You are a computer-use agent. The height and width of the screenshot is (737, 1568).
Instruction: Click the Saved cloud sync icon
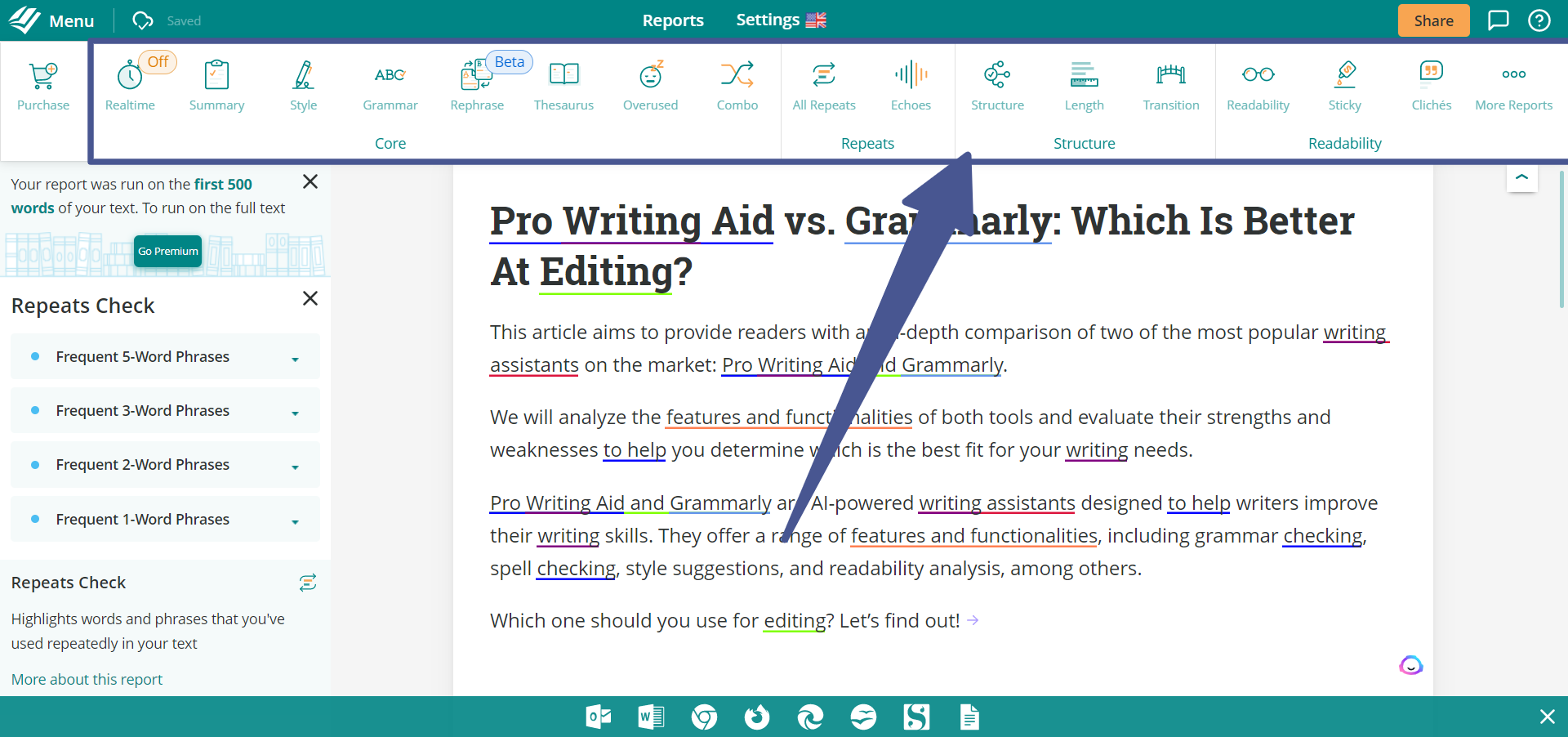(143, 20)
